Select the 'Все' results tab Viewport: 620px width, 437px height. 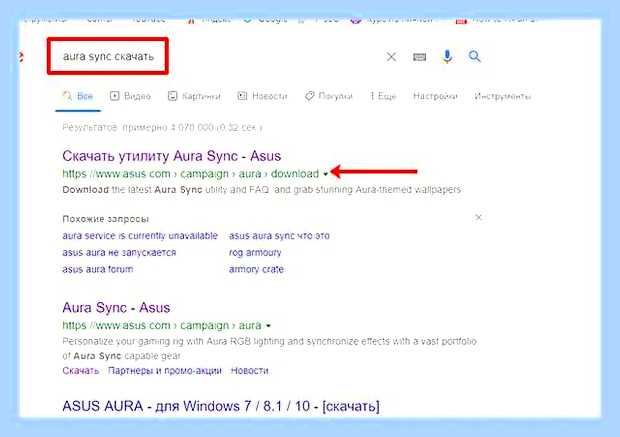click(78, 96)
